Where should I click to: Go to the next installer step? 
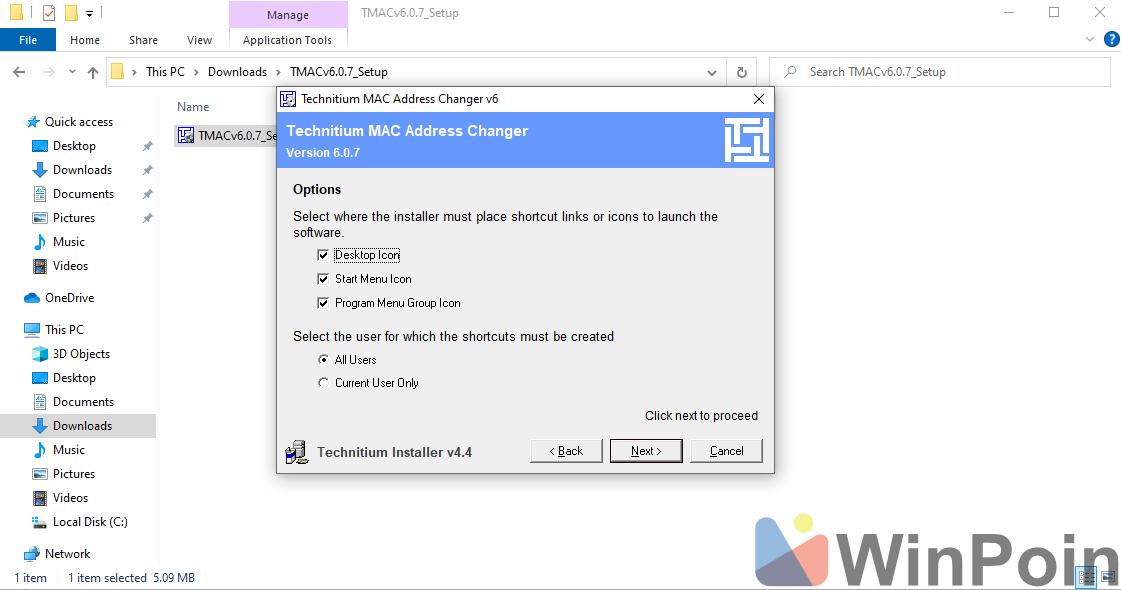[646, 451]
